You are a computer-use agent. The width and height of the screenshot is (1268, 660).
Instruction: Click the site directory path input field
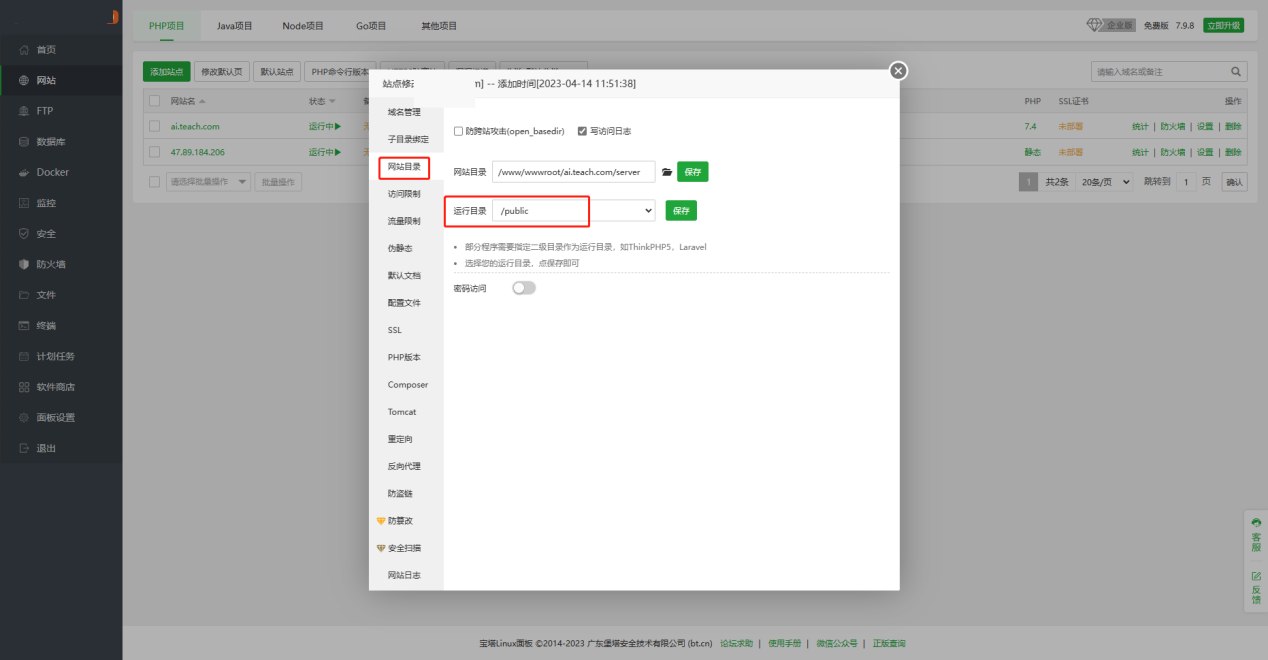click(573, 172)
